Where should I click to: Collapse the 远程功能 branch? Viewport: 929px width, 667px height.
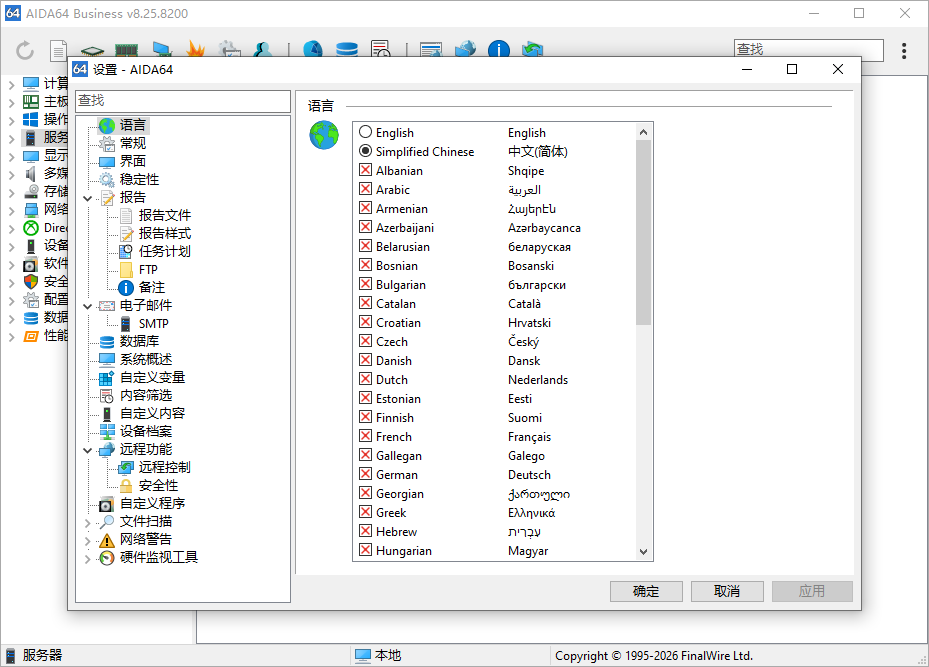click(88, 449)
